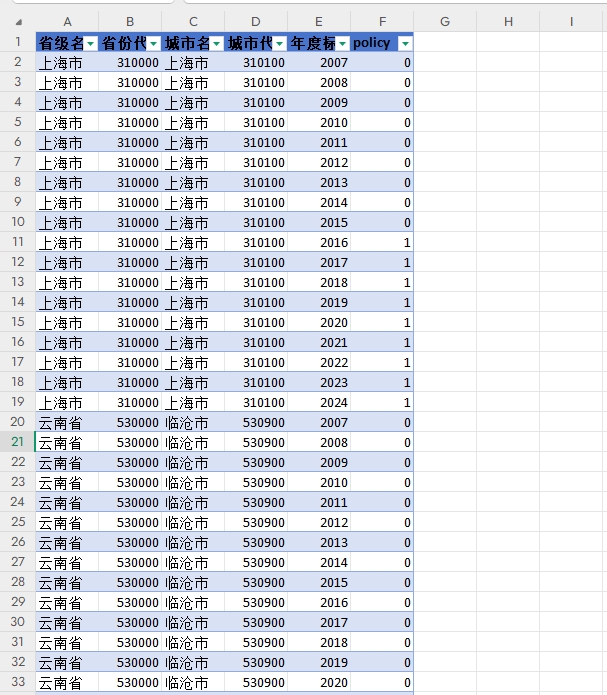
Task: Click empty cell G1
Action: (445, 43)
